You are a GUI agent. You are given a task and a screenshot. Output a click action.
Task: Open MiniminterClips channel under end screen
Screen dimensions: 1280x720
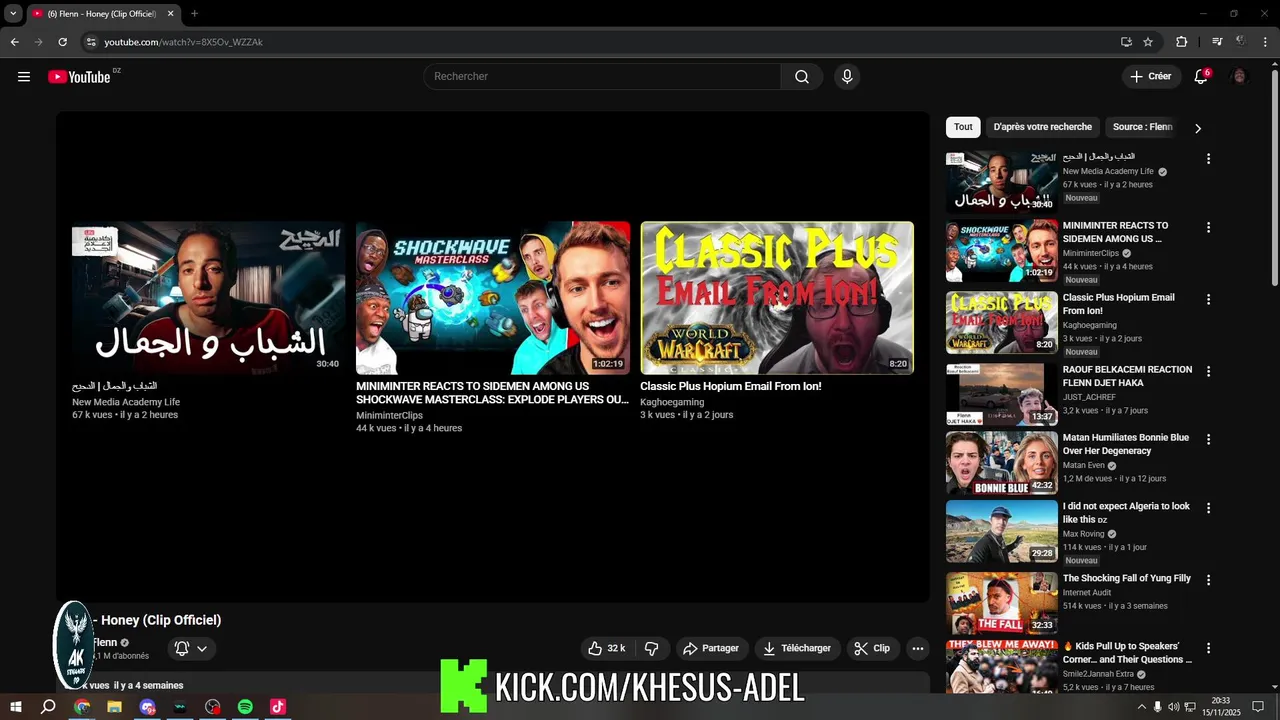(389, 415)
